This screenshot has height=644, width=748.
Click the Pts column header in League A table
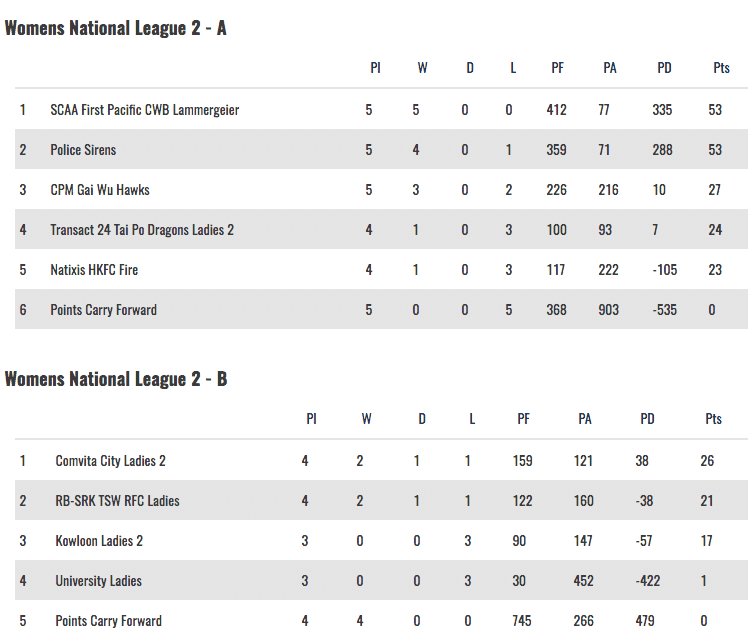pyautogui.click(x=721, y=68)
